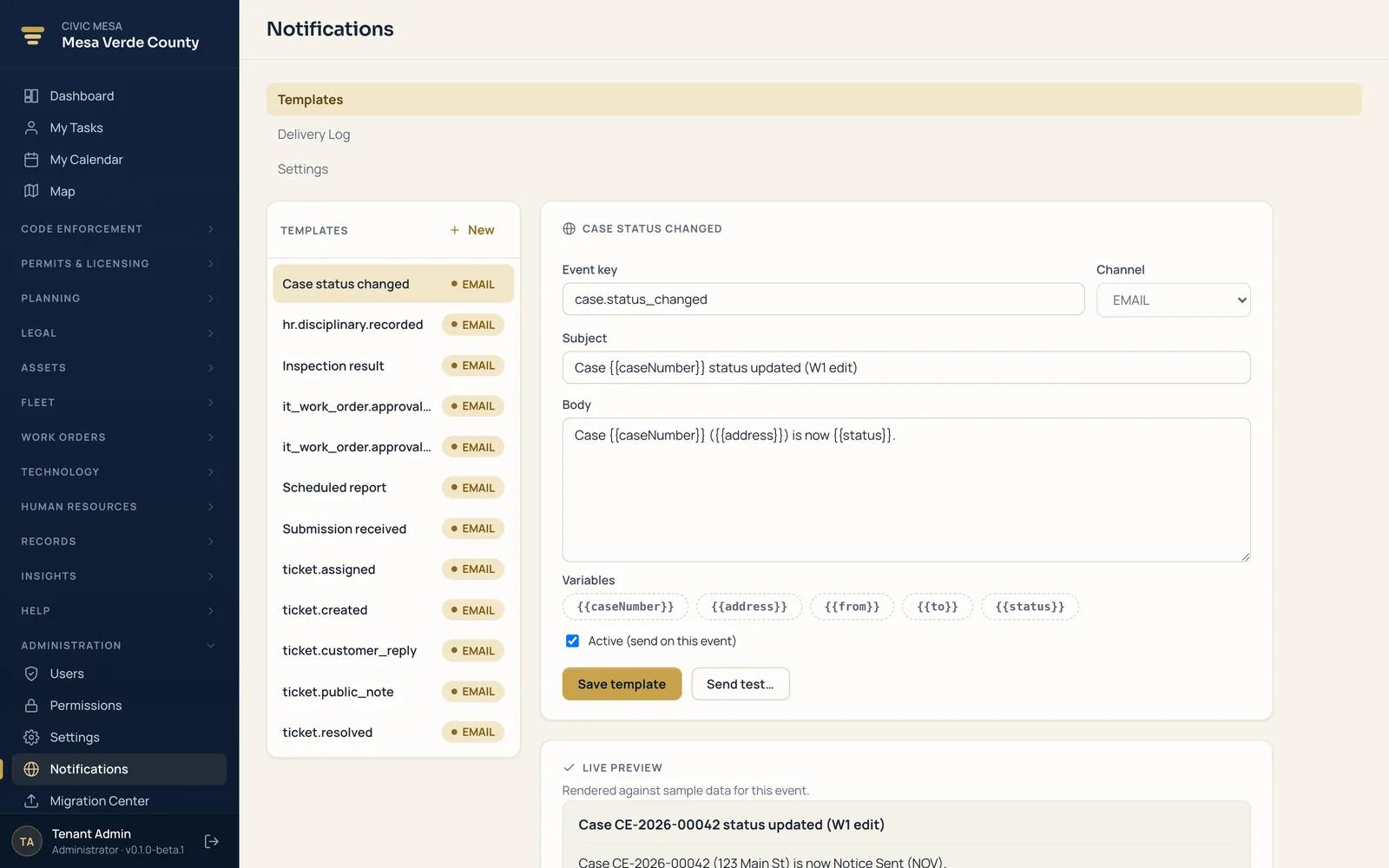
Task: Open the Inspection result template
Action: [393, 365]
